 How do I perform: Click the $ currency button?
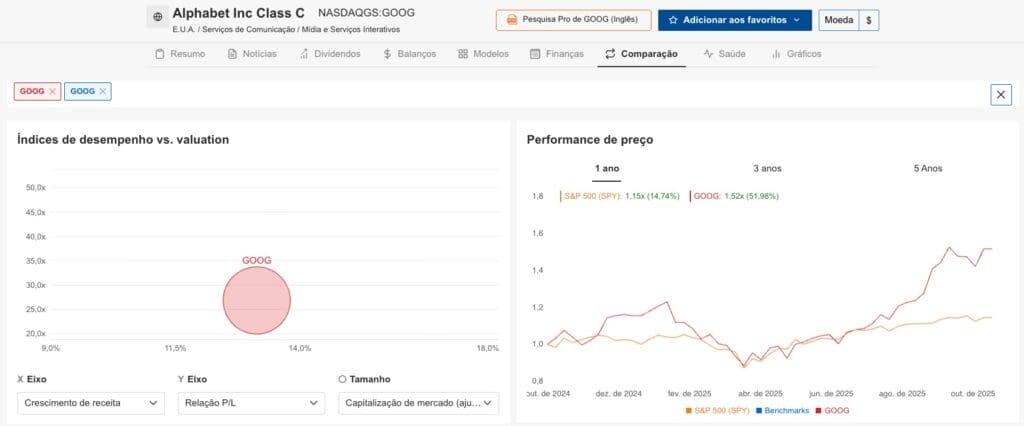click(869, 20)
